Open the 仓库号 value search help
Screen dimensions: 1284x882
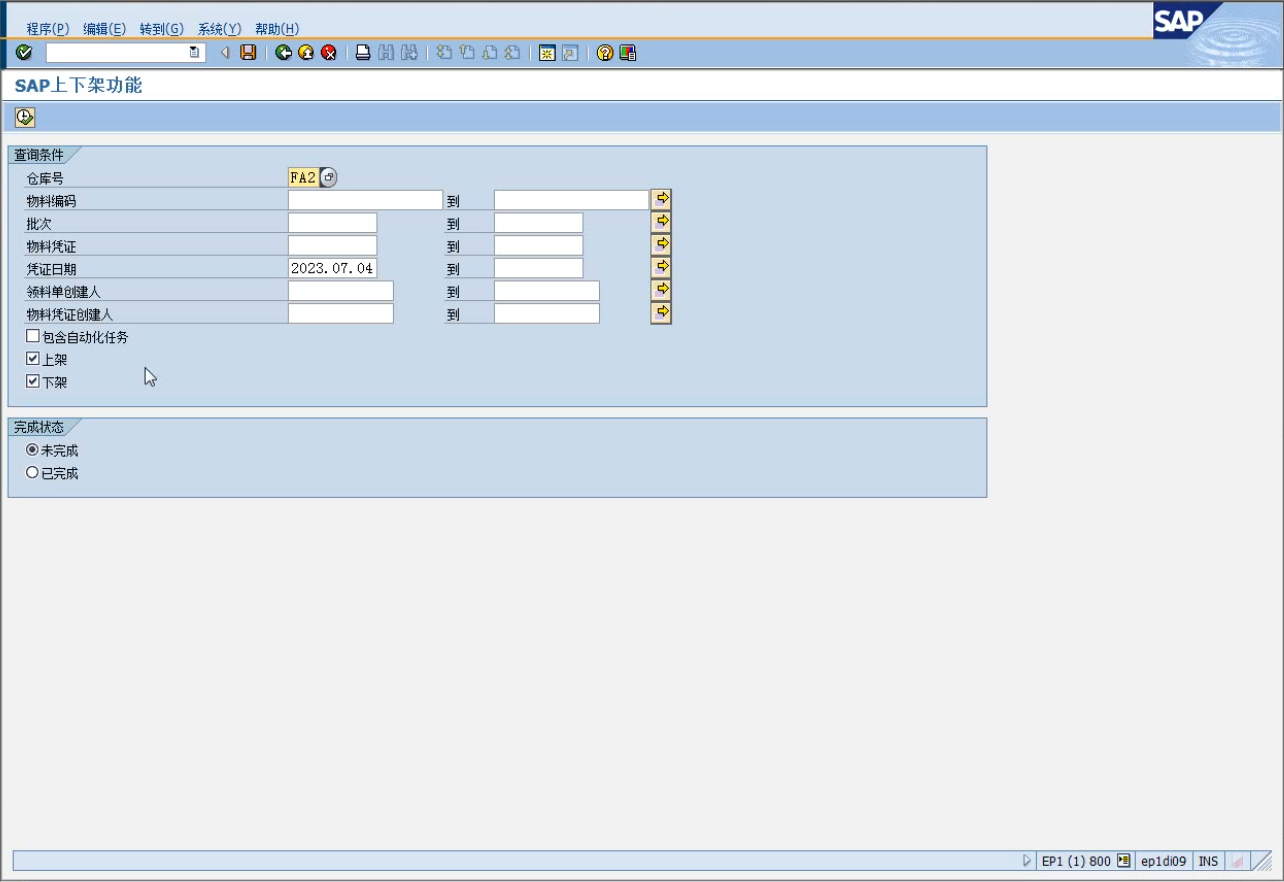click(329, 178)
